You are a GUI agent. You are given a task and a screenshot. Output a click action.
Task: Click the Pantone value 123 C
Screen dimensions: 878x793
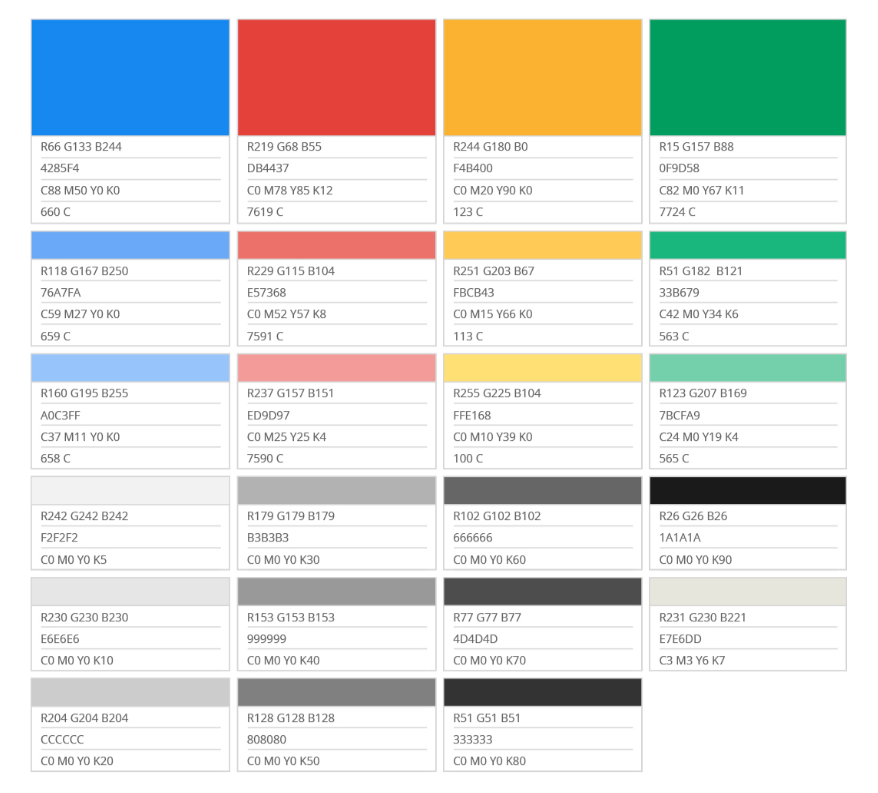(468, 212)
